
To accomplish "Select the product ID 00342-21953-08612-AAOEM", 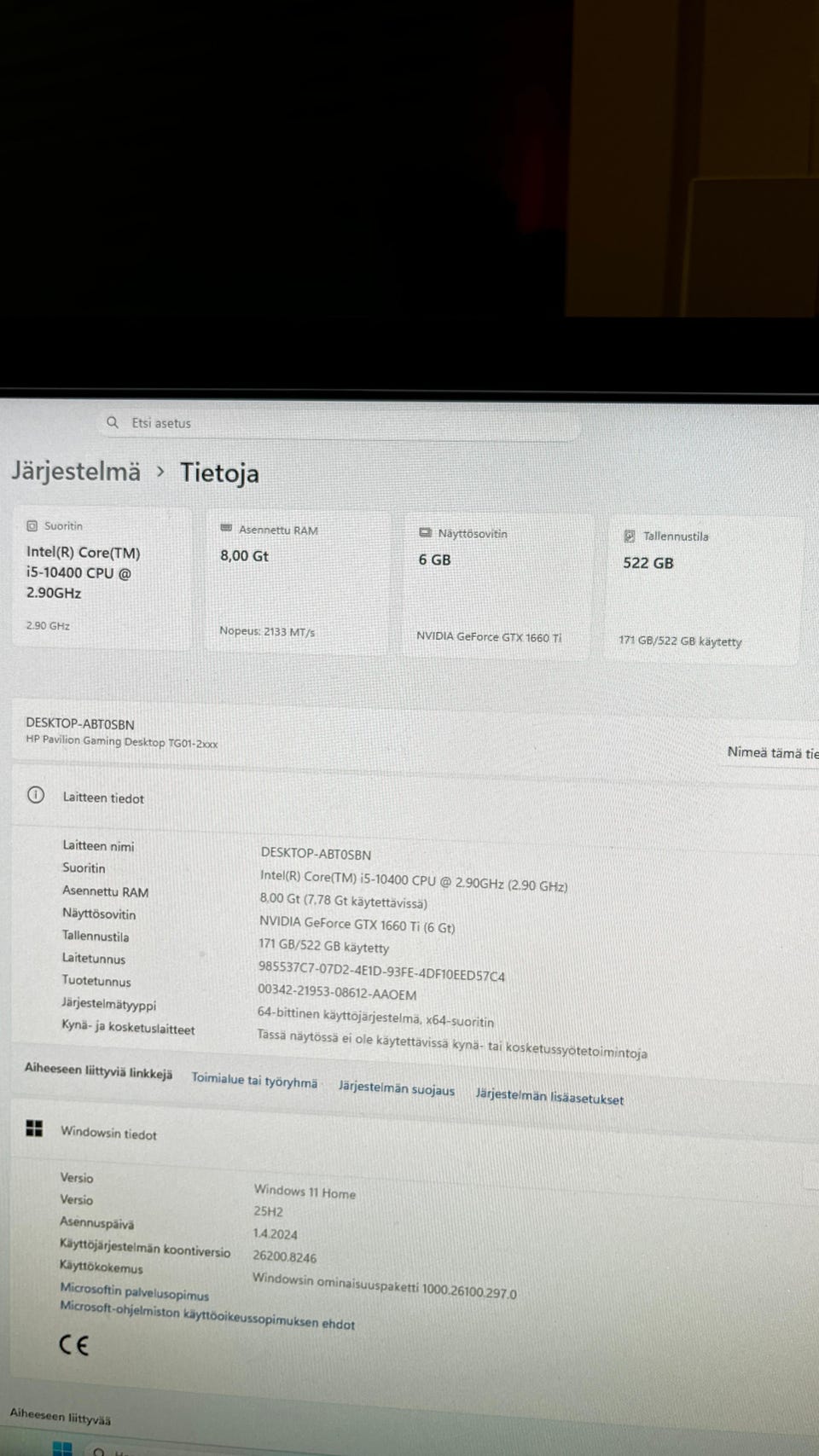I will tap(337, 992).
